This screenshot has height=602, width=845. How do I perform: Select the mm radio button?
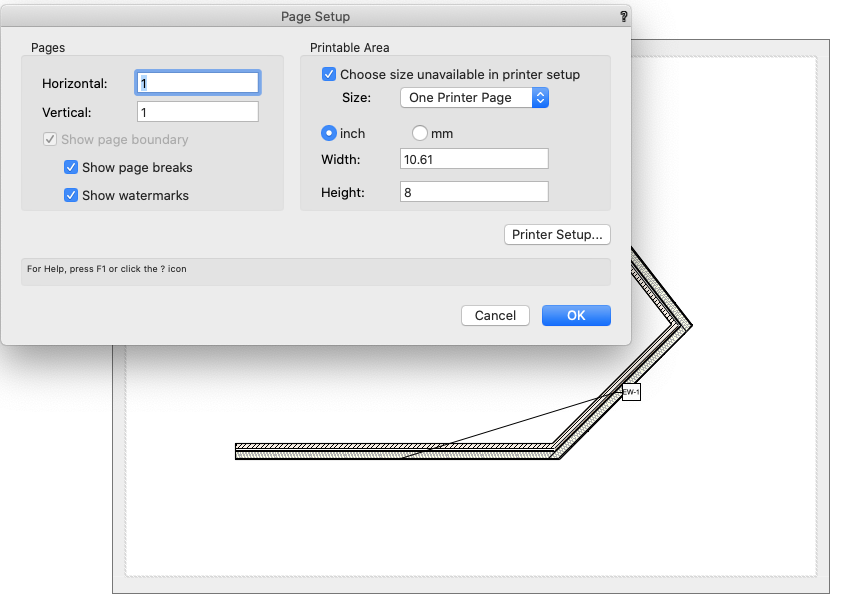[420, 132]
